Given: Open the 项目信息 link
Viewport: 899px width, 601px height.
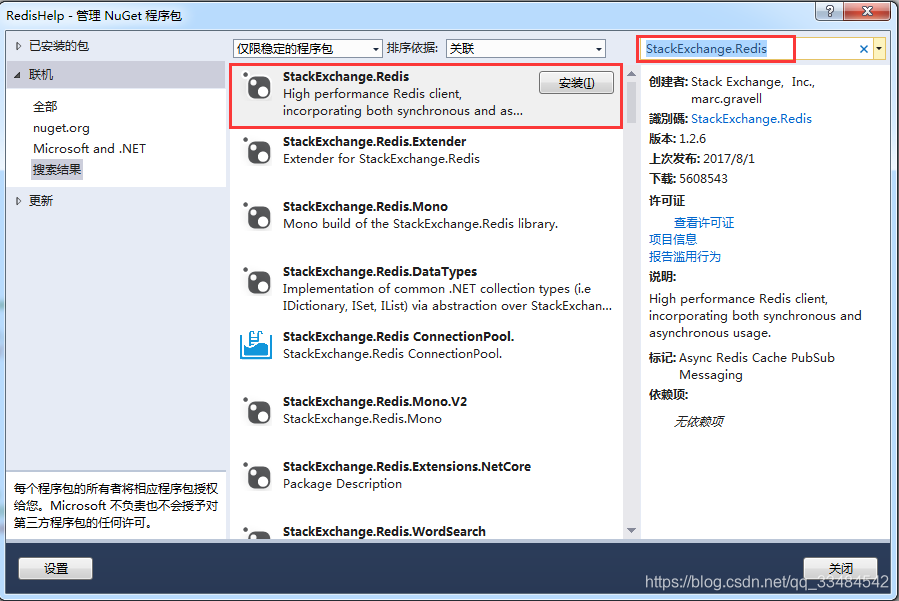Looking at the screenshot, I should click(673, 239).
